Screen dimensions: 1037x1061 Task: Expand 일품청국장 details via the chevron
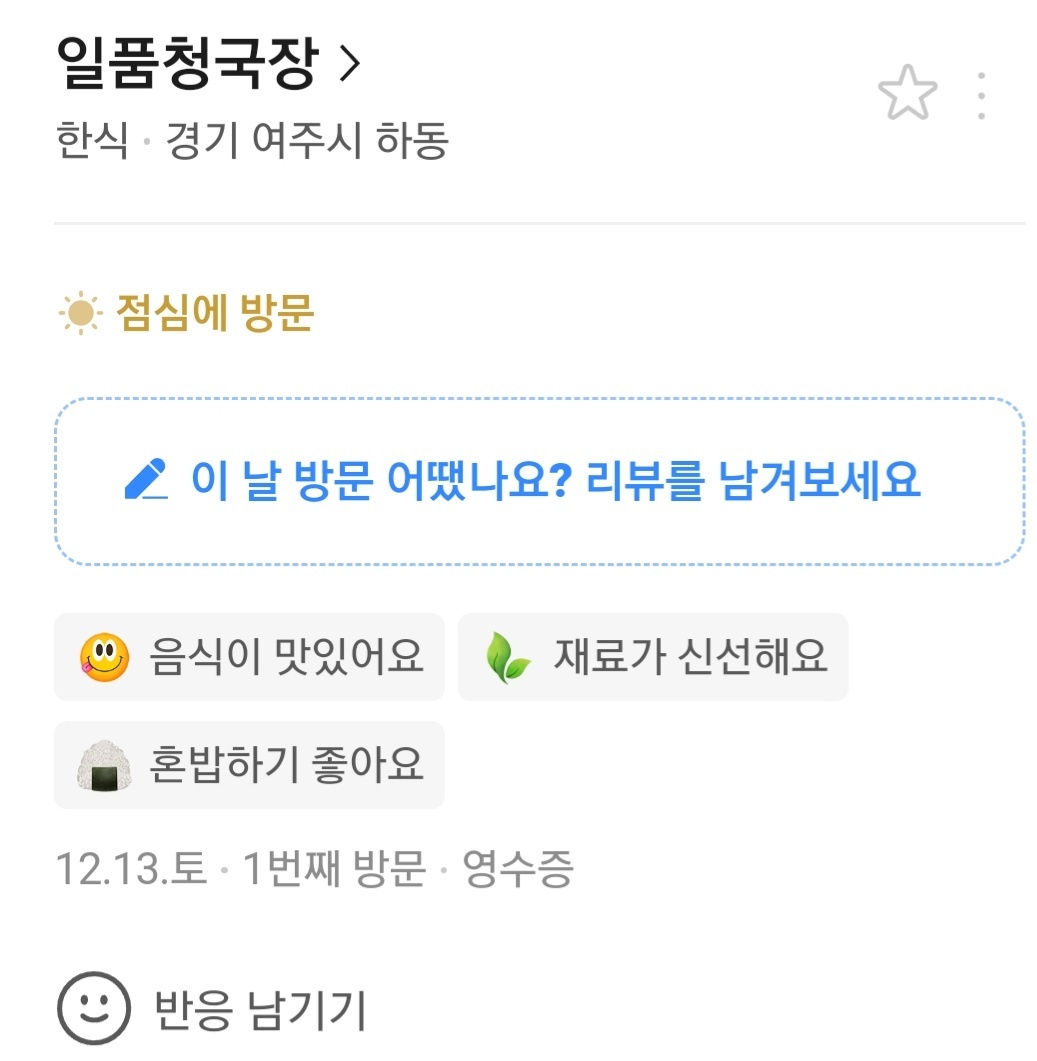pos(349,65)
